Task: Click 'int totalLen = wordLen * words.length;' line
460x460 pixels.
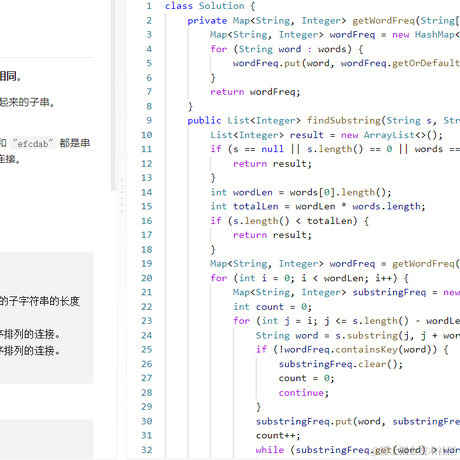Action: coord(318,206)
